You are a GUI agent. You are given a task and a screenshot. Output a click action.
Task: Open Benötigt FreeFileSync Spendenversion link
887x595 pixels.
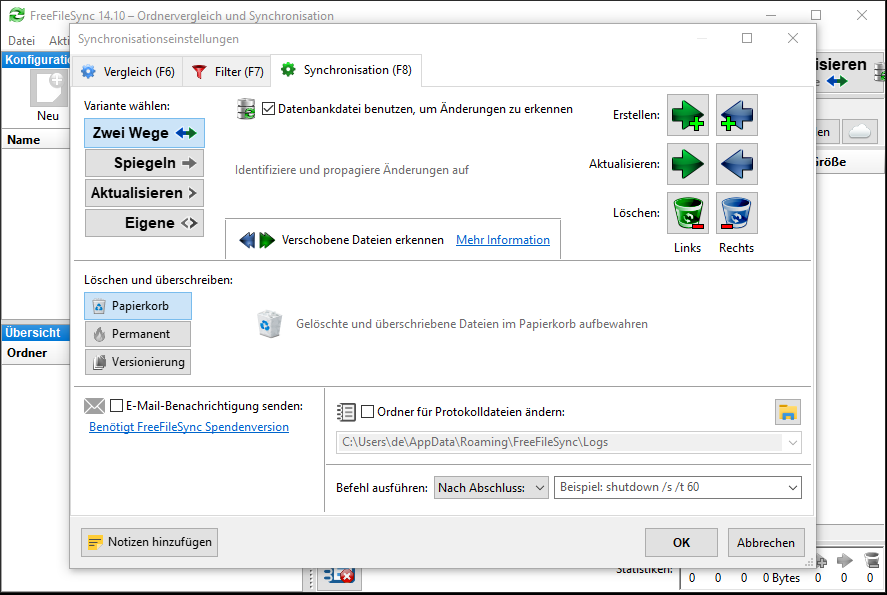(x=189, y=427)
